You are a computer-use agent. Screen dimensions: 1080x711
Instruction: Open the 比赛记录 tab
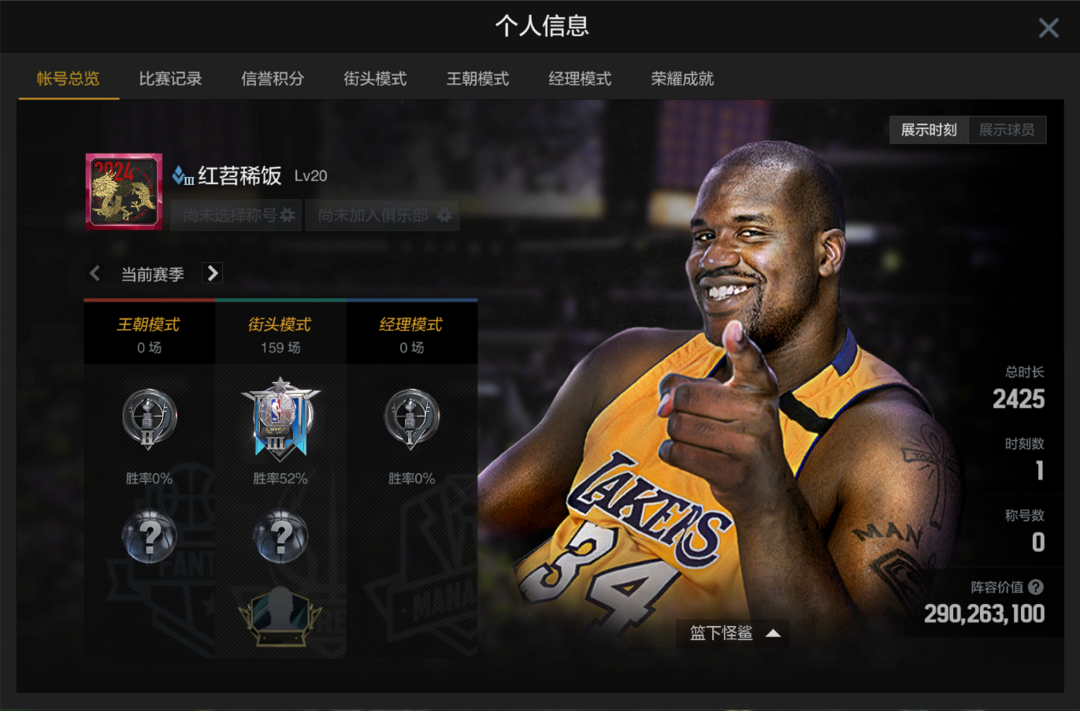[170, 79]
